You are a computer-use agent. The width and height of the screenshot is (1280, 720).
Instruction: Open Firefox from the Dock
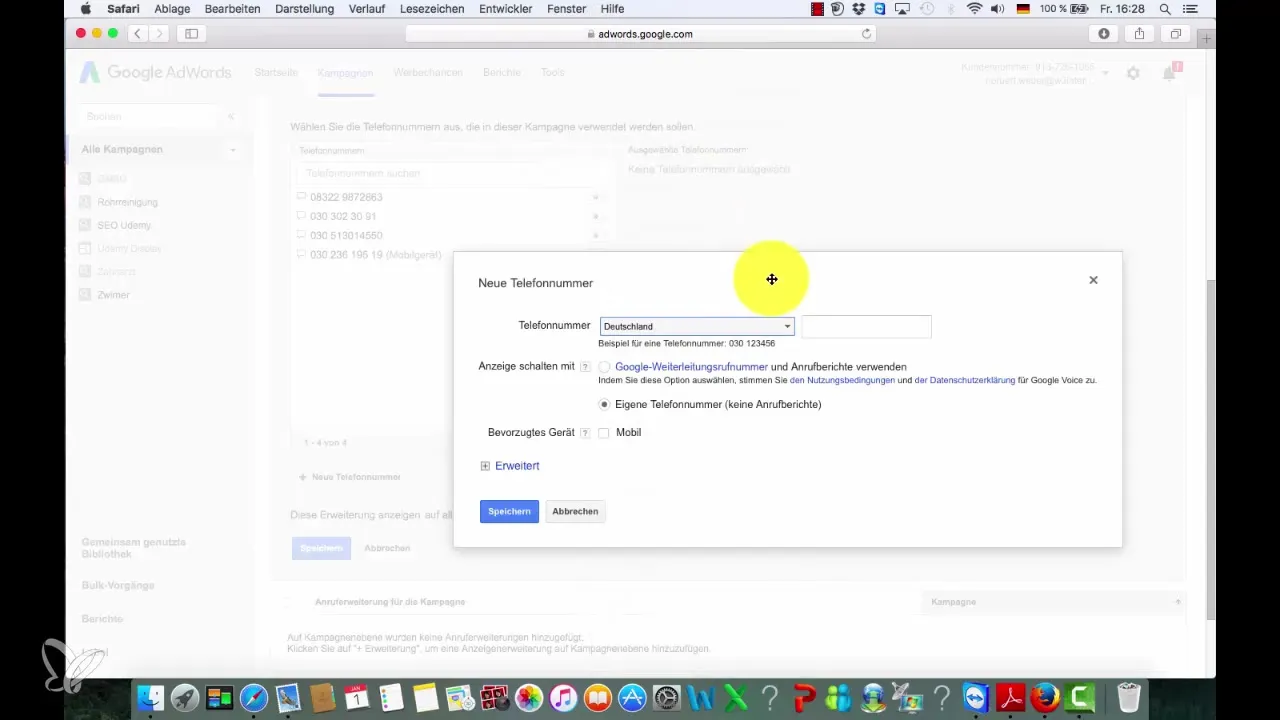click(1045, 697)
